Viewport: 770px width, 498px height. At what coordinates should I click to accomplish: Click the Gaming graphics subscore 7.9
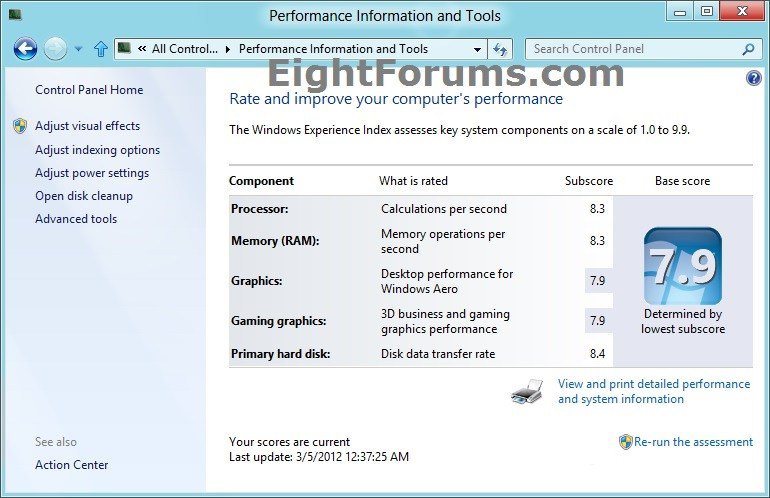click(597, 321)
